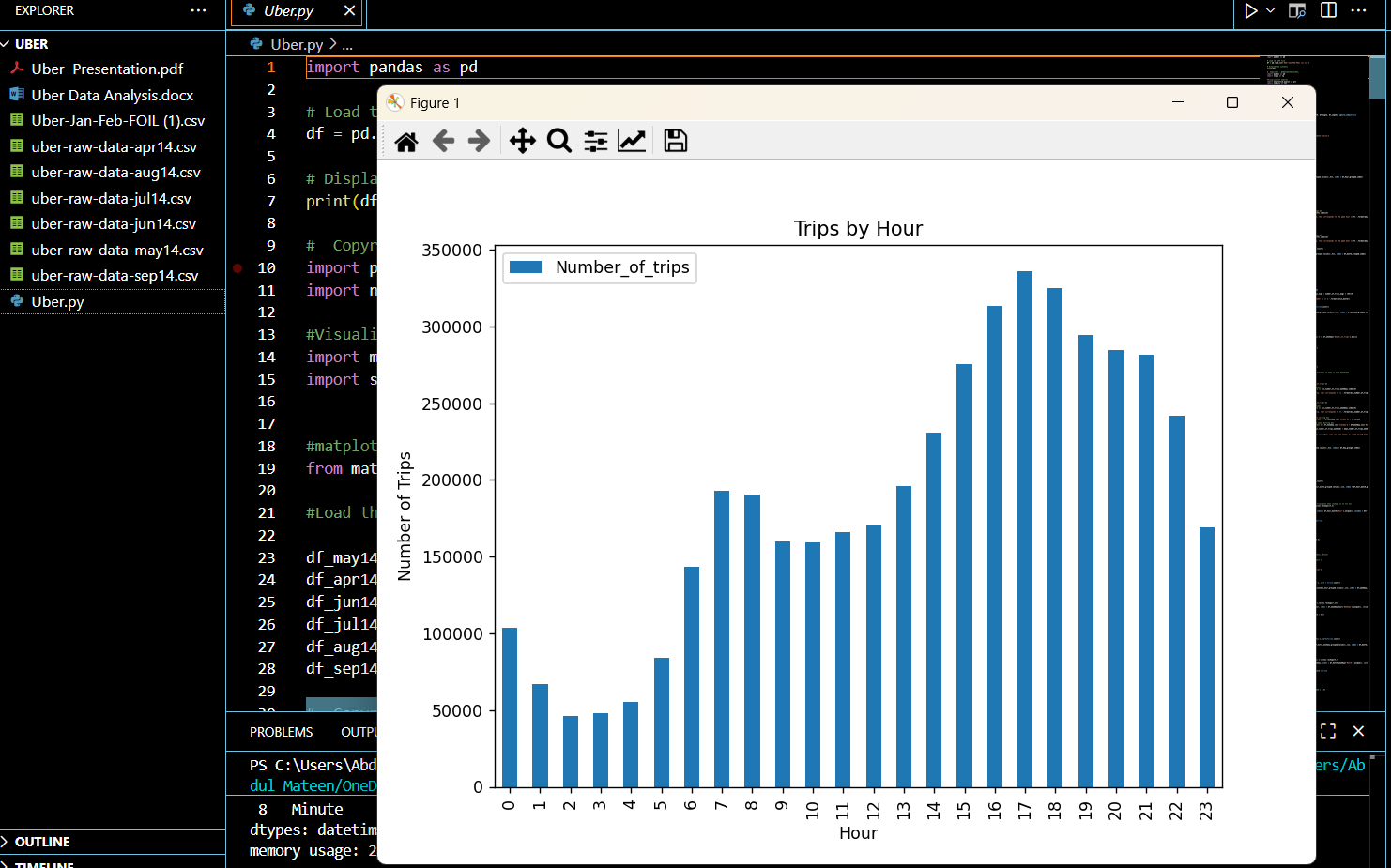Viewport: 1391px width, 868px height.
Task: Click the Split Editor icon
Action: coord(1328,10)
